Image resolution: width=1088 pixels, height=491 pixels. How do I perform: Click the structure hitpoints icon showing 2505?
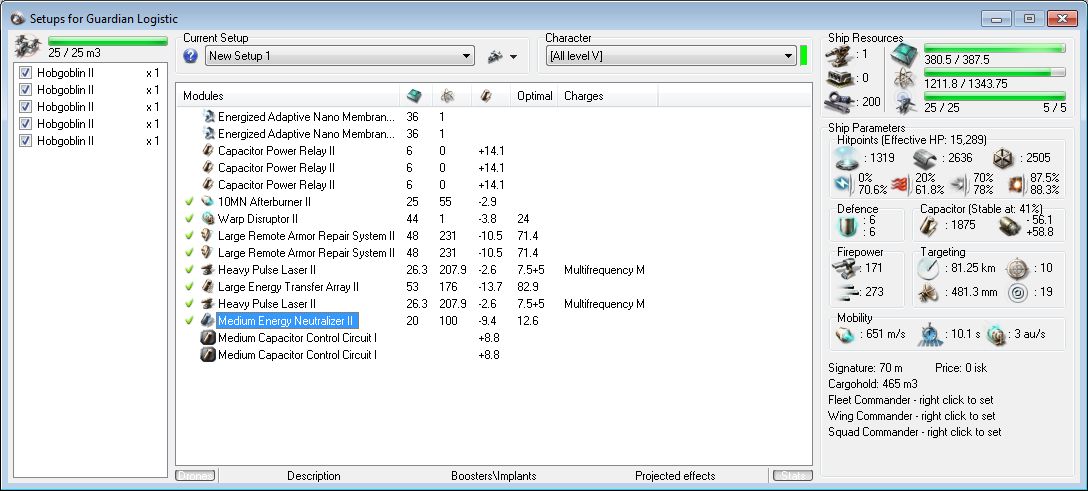[x=1003, y=158]
